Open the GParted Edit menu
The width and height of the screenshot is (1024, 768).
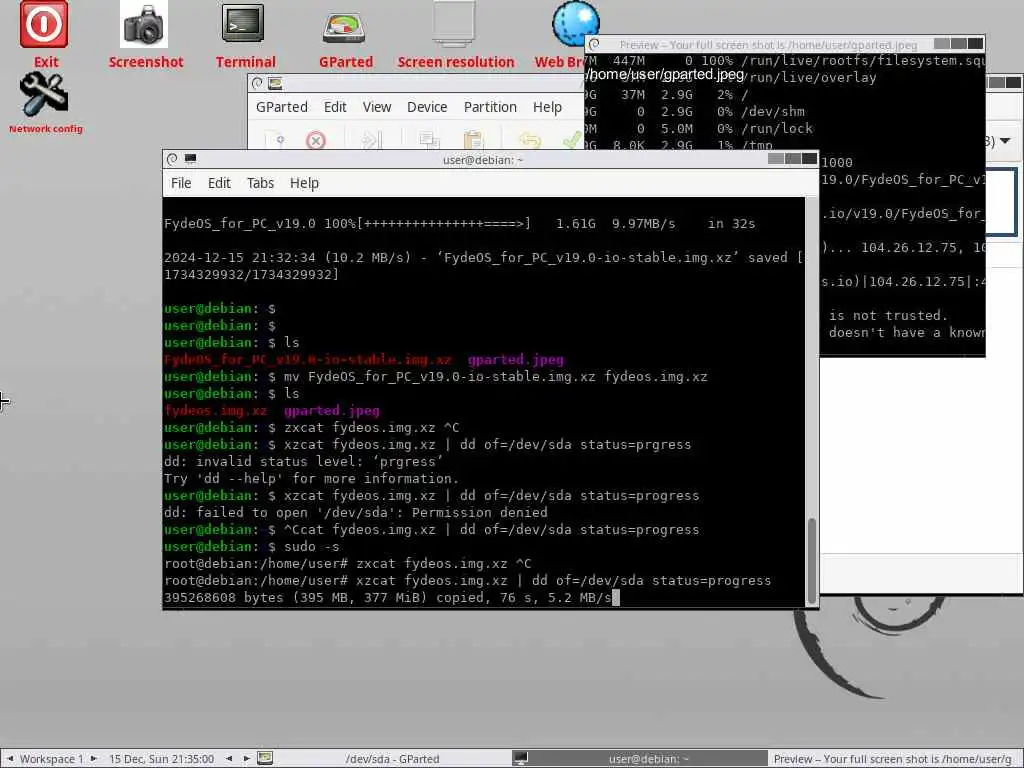[x=335, y=106]
